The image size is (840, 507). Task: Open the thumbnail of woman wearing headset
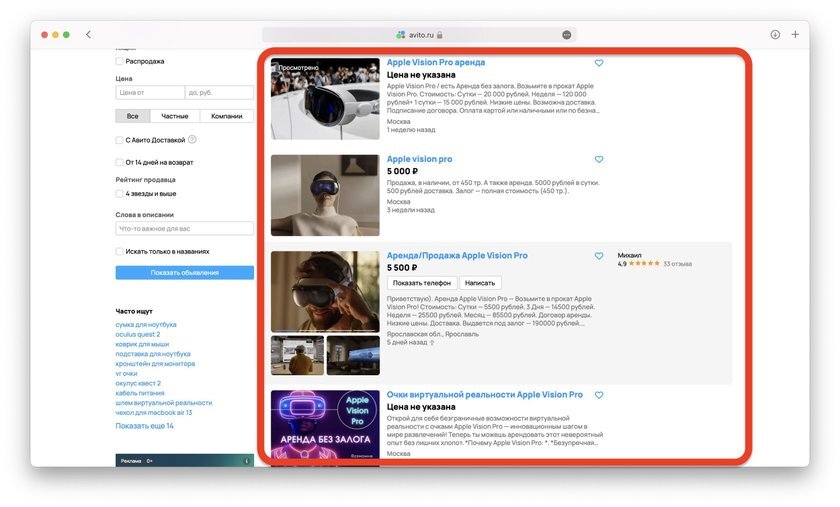pyautogui.click(x=325, y=195)
